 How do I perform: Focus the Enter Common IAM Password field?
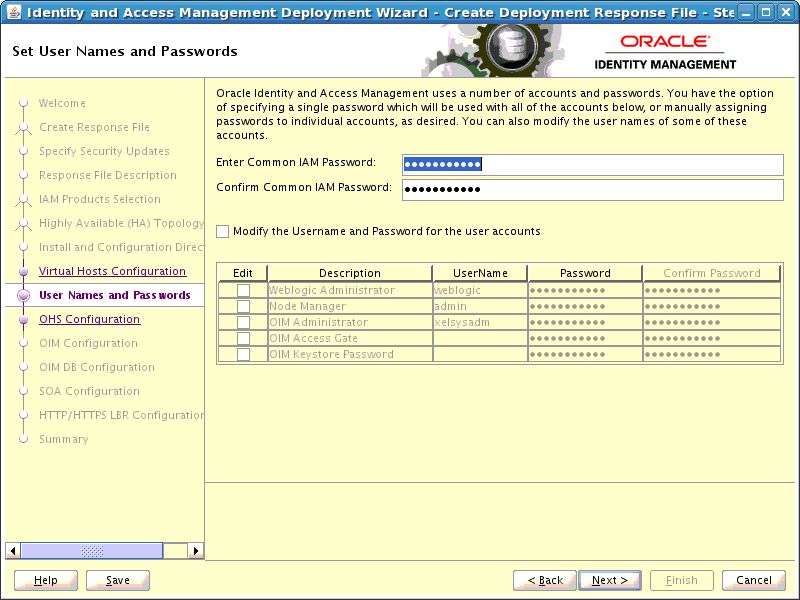click(593, 164)
